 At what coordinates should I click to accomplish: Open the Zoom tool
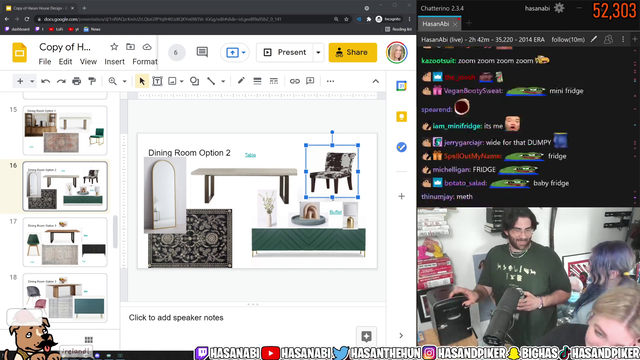point(113,81)
